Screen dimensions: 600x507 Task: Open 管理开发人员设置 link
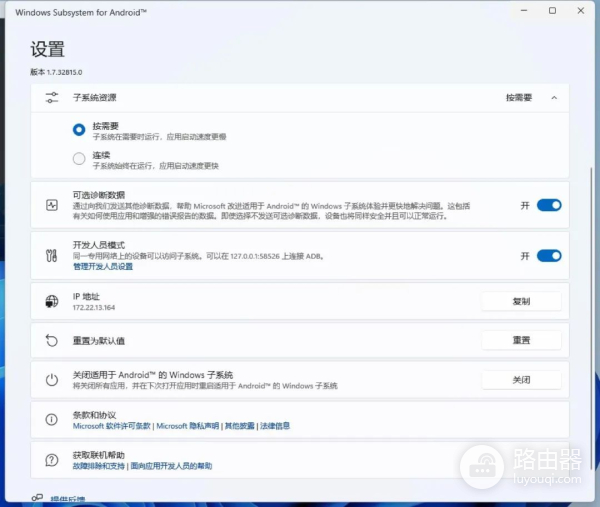[103, 266]
